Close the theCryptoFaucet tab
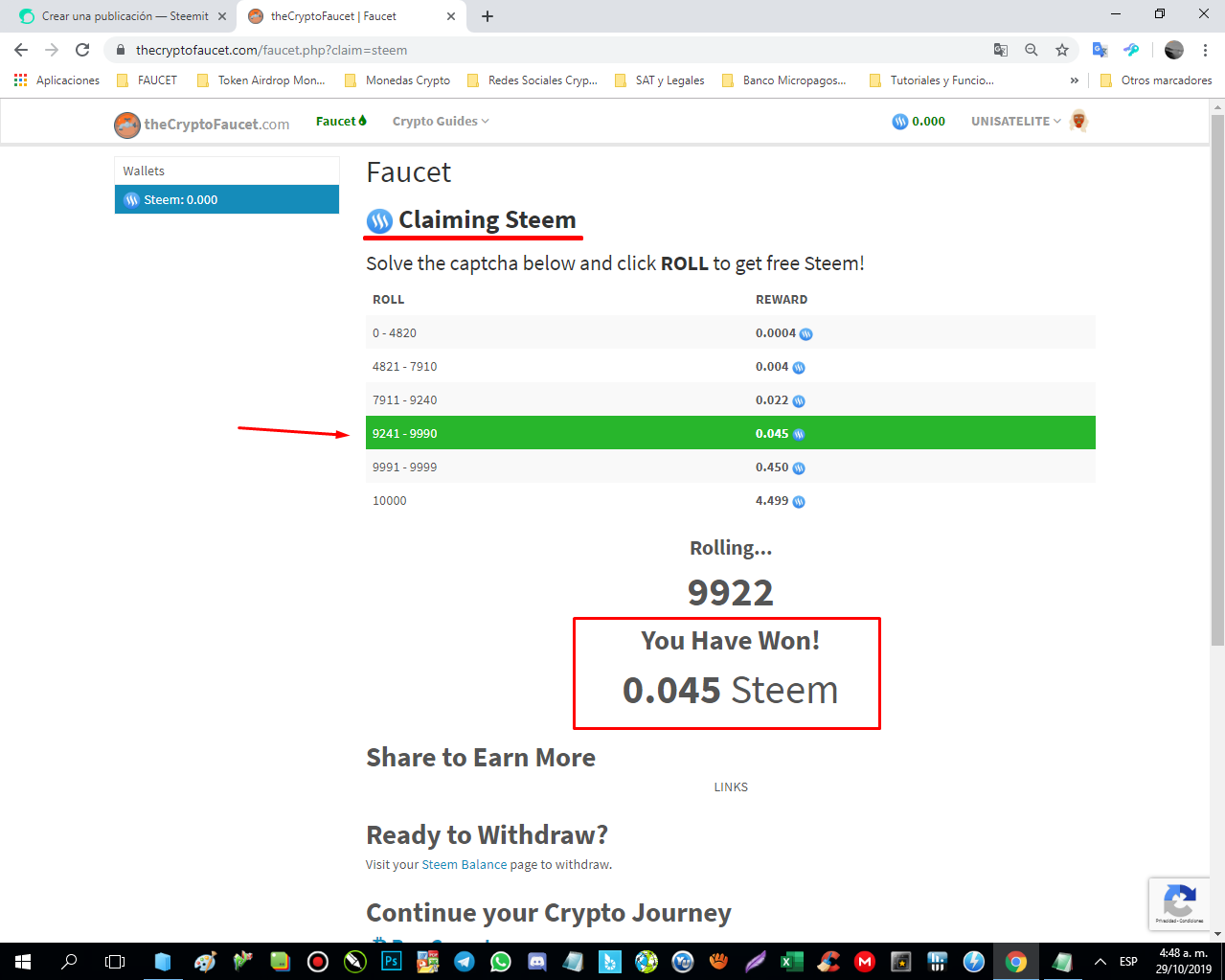 point(451,16)
